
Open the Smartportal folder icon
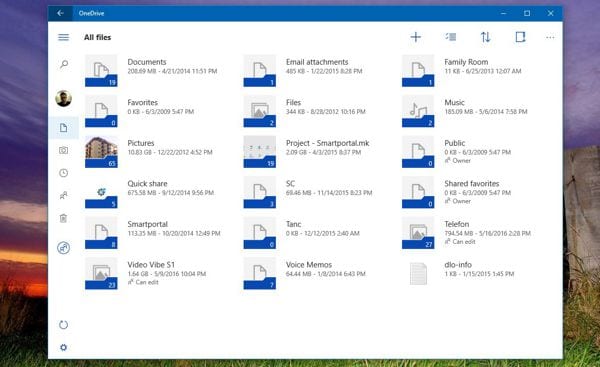101,233
